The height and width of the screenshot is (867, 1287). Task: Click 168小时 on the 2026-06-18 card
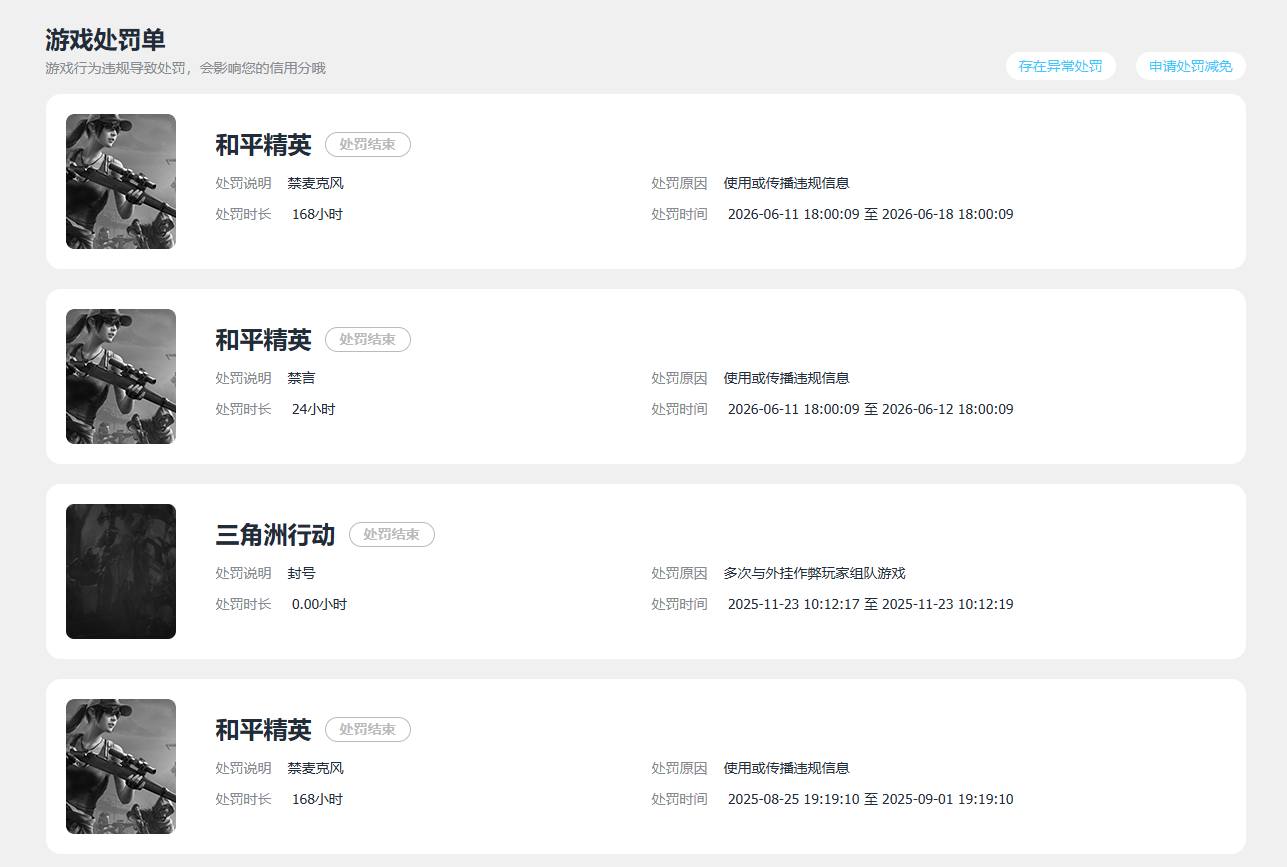[317, 214]
